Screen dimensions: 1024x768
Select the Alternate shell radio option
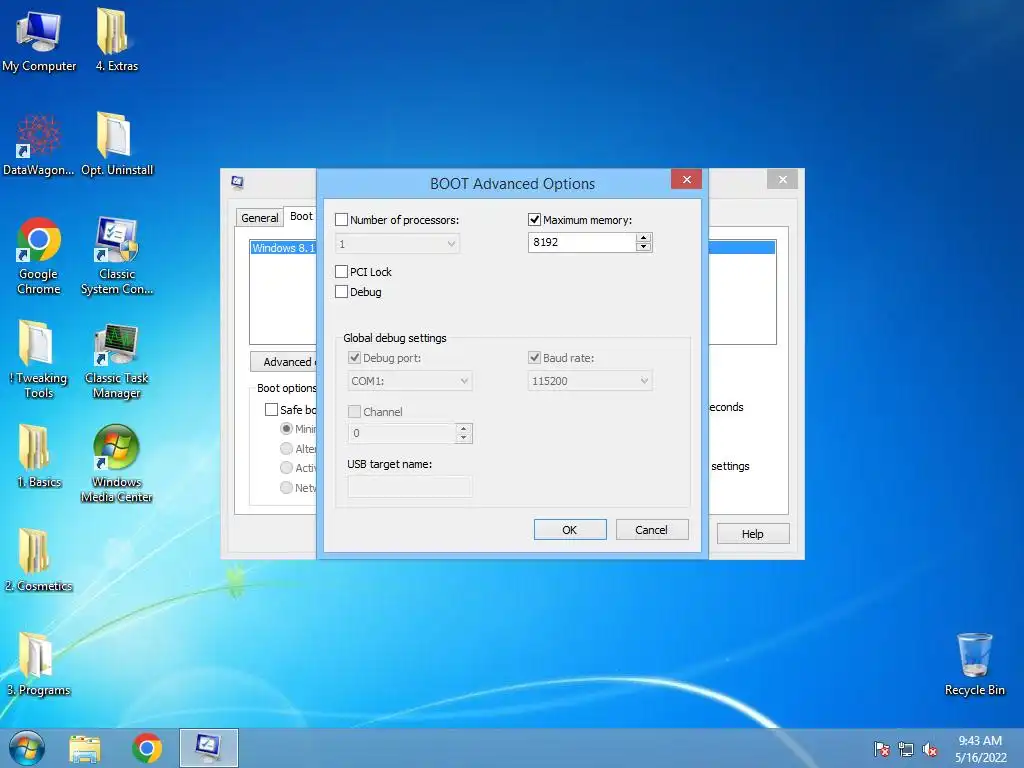coord(286,449)
